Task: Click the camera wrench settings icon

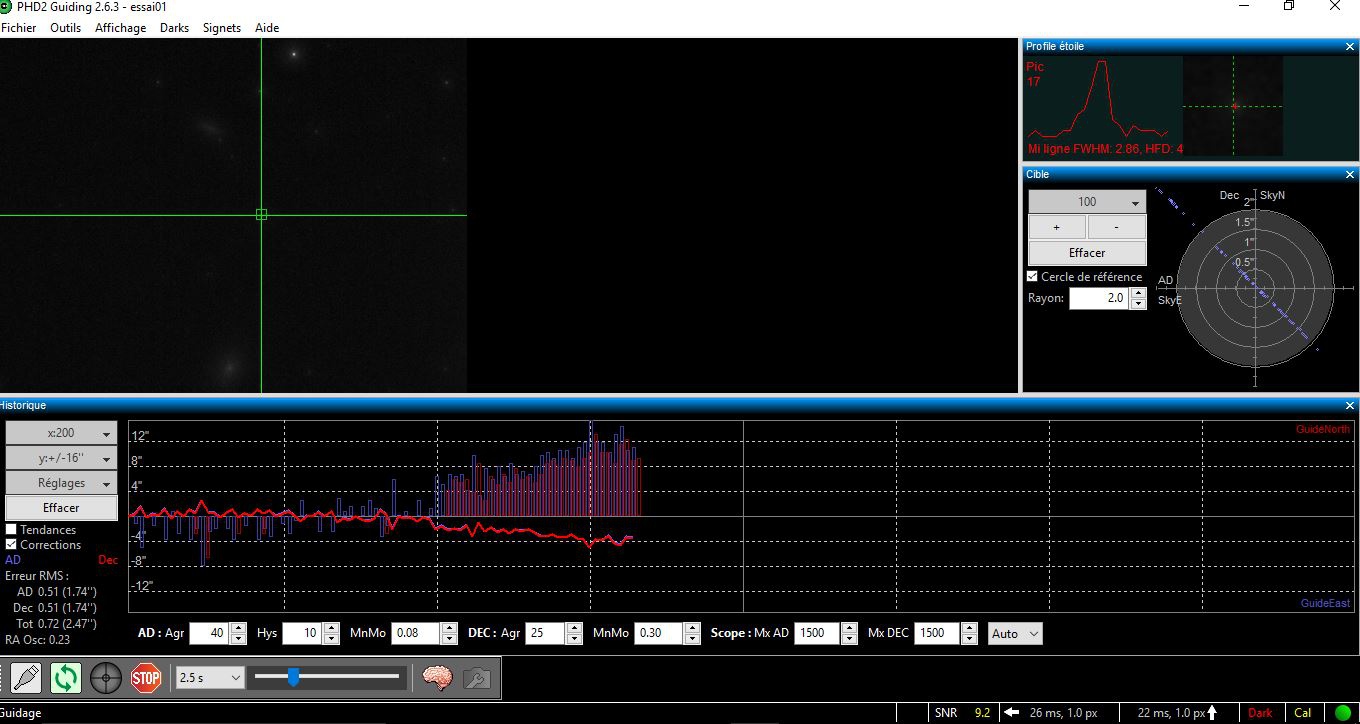Action: 476,678
